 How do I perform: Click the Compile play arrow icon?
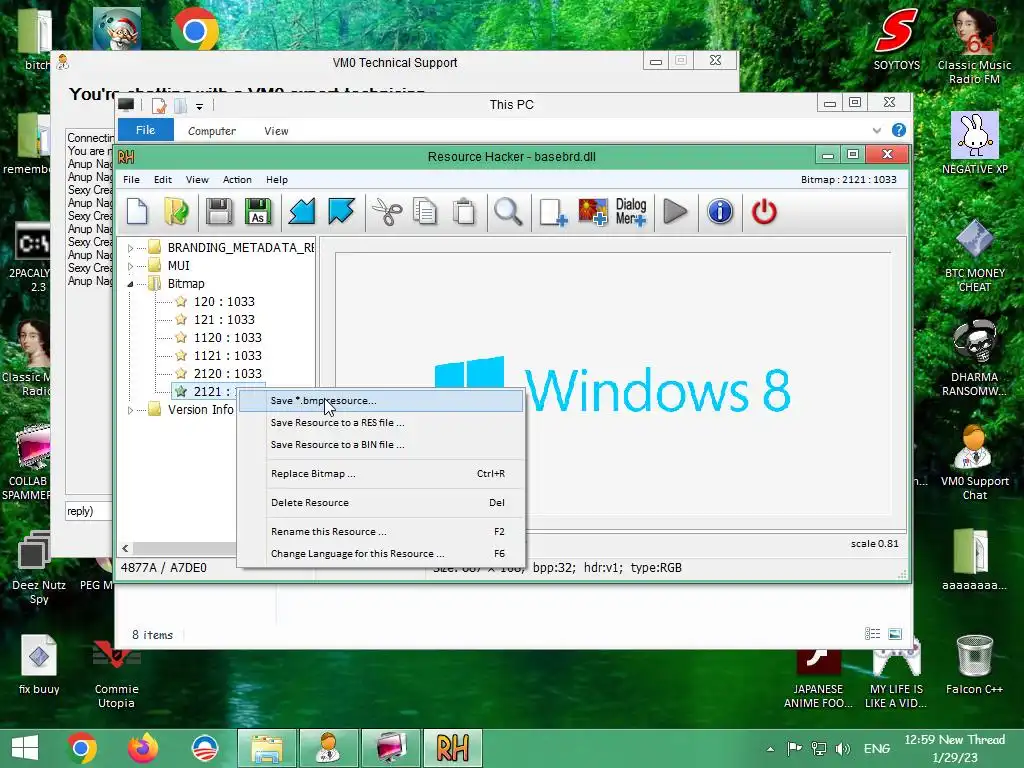coord(675,212)
